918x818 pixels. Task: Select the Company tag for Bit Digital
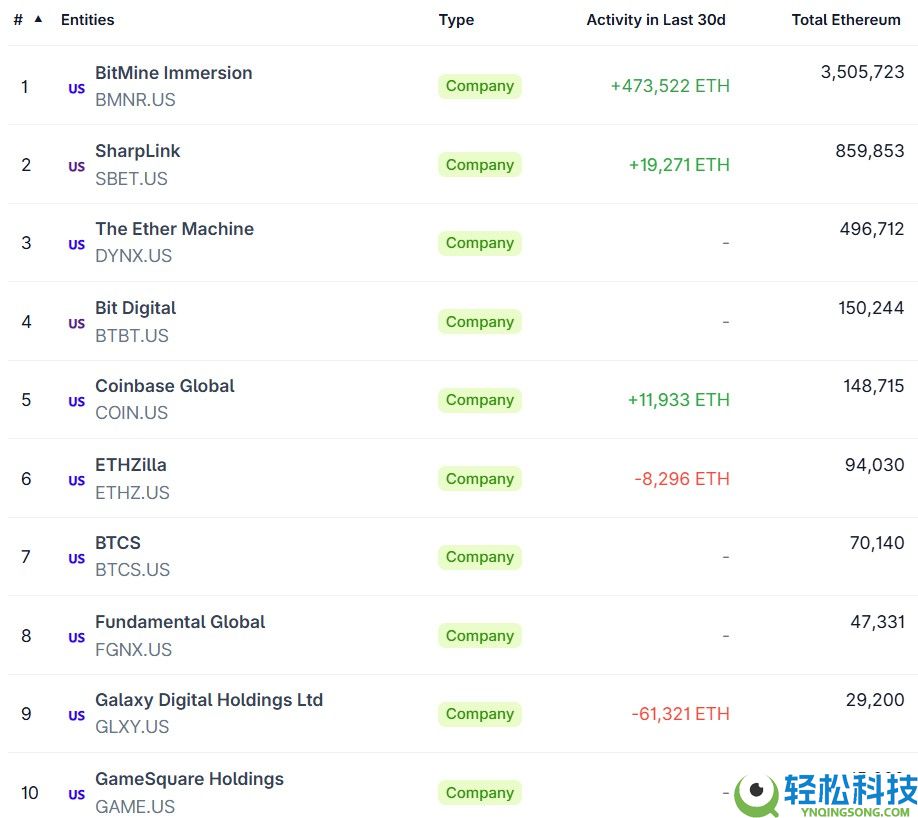pos(479,321)
